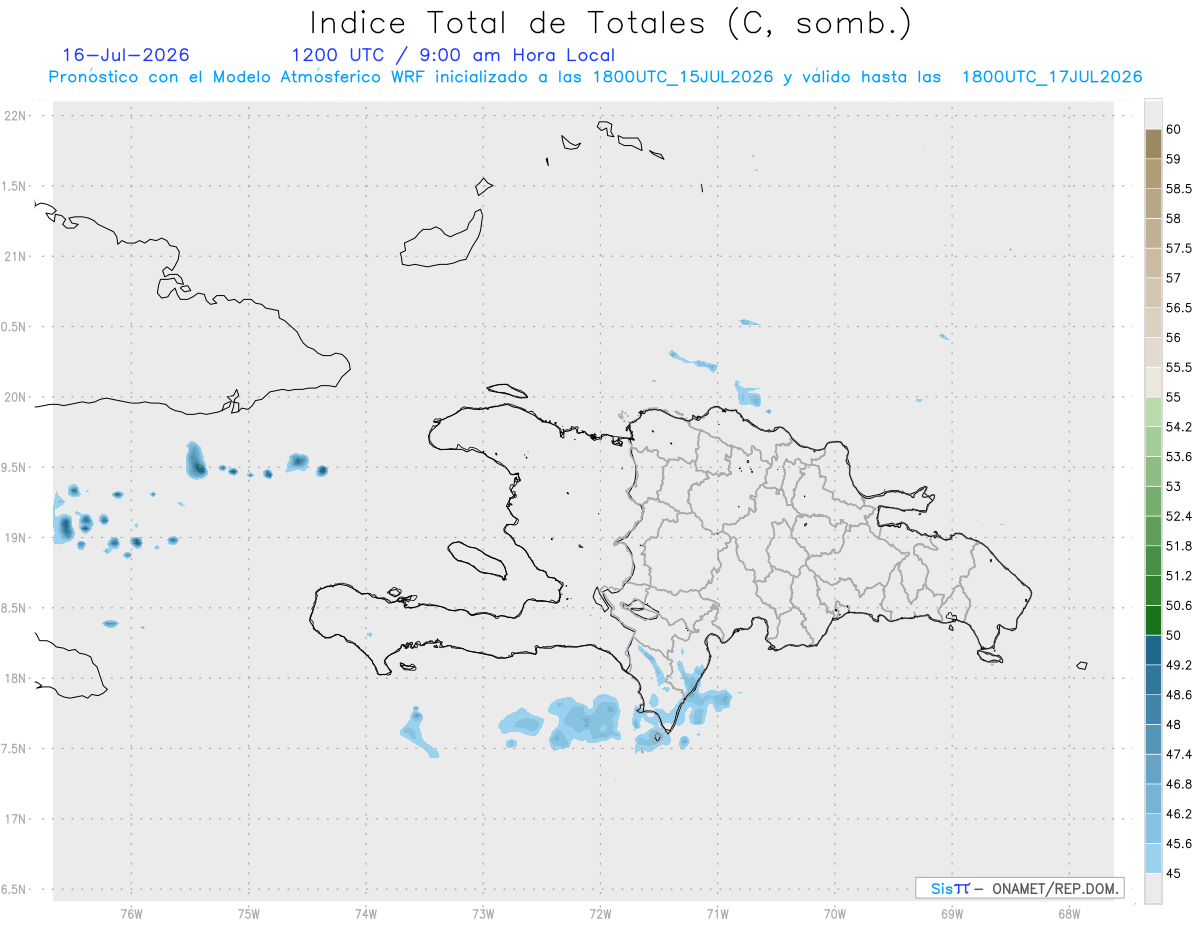Click the "73W" longitude label
The height and width of the screenshot is (927, 1200).
coord(483,915)
